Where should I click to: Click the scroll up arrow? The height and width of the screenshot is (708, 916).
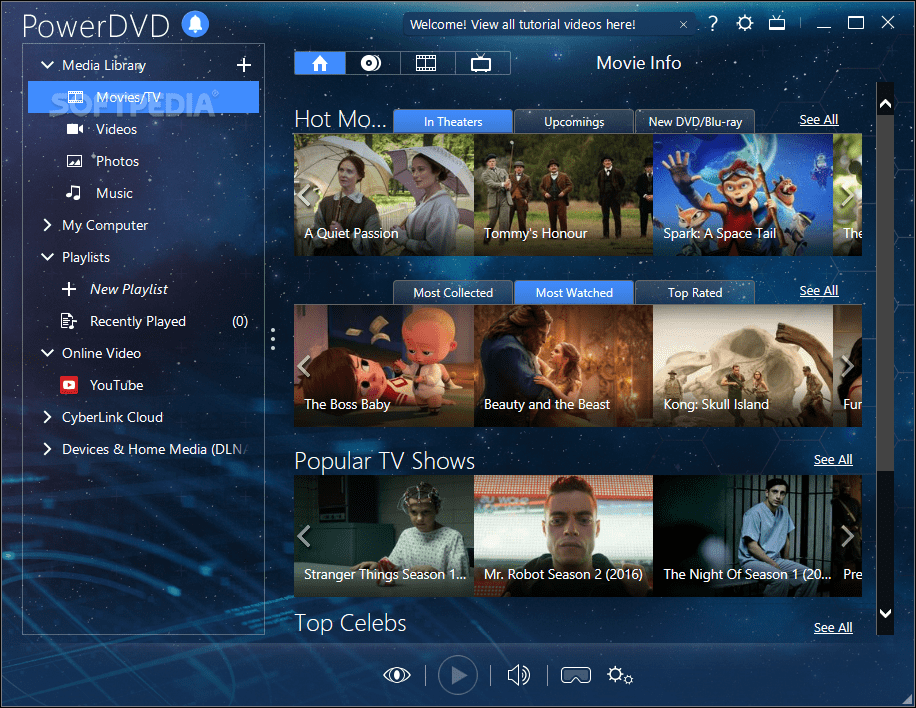(x=886, y=104)
